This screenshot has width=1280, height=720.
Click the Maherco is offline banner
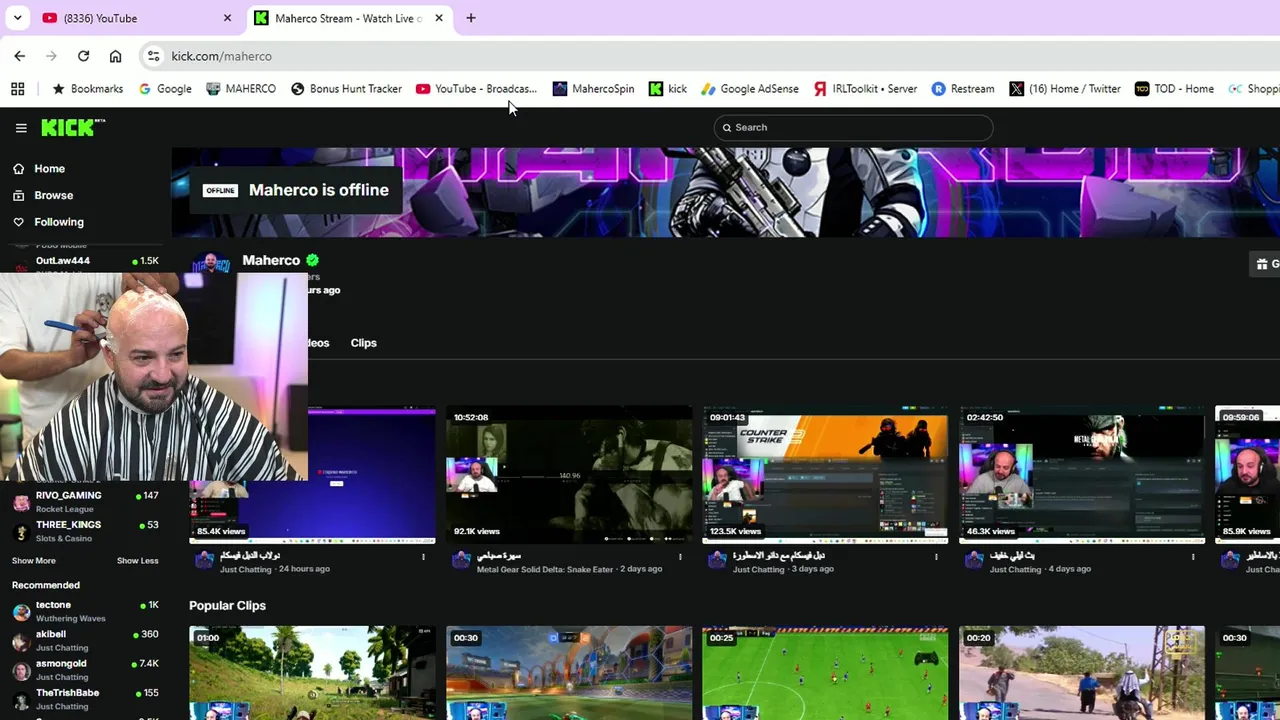click(296, 190)
